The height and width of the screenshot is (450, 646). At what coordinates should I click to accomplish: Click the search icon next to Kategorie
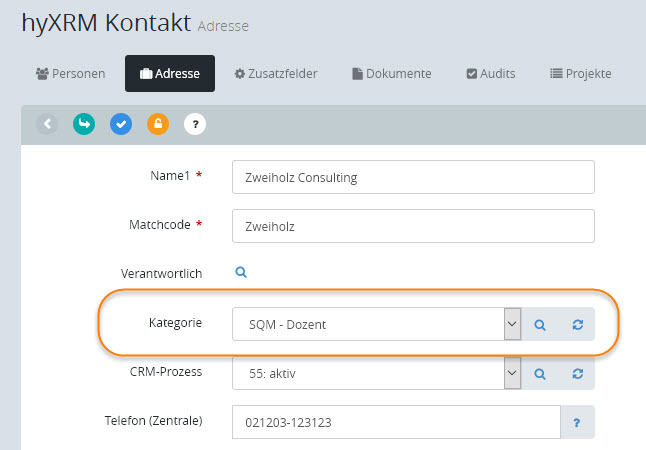[x=540, y=324]
